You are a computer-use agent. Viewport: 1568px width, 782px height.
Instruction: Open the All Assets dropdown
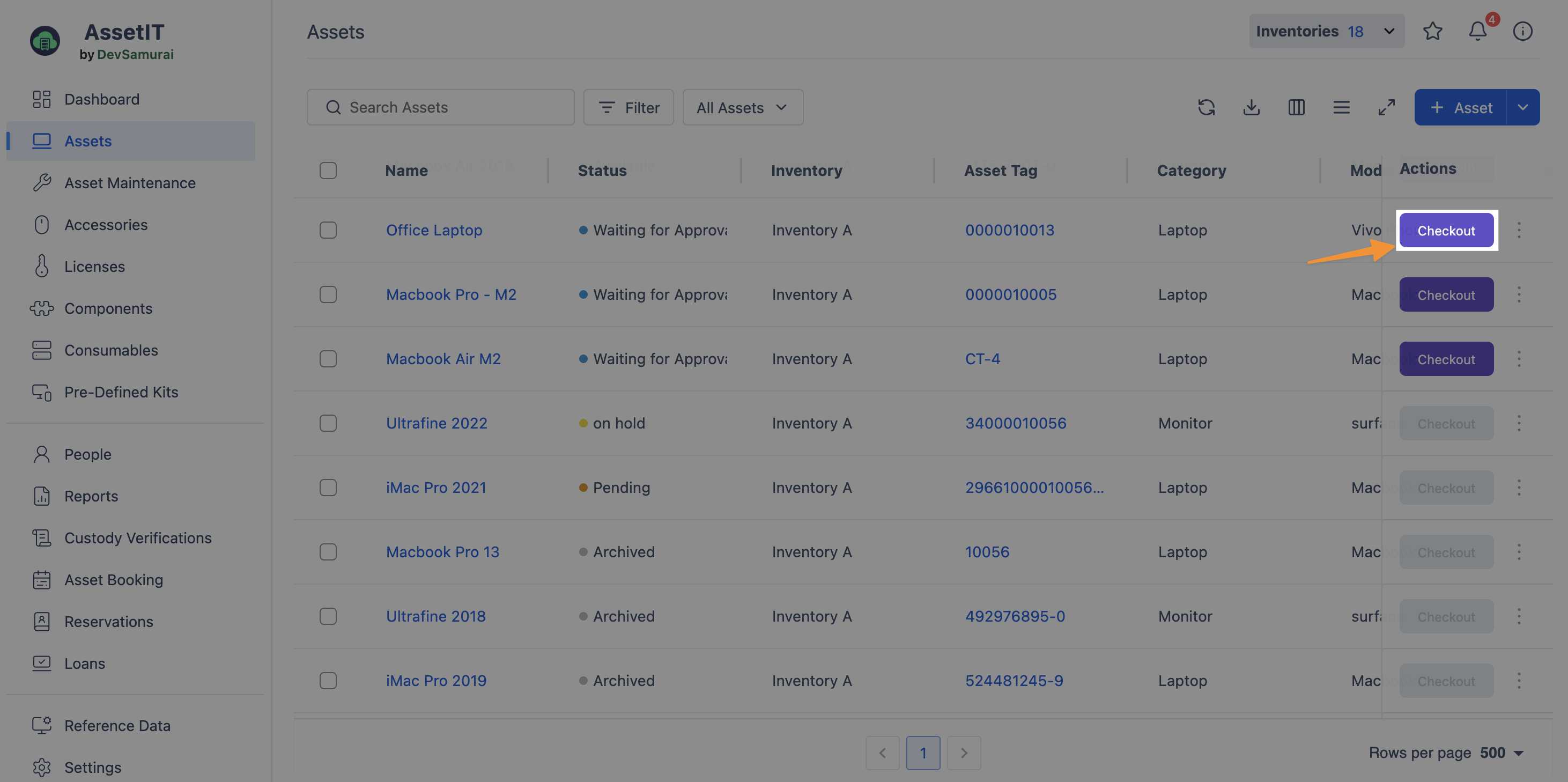[x=742, y=107]
